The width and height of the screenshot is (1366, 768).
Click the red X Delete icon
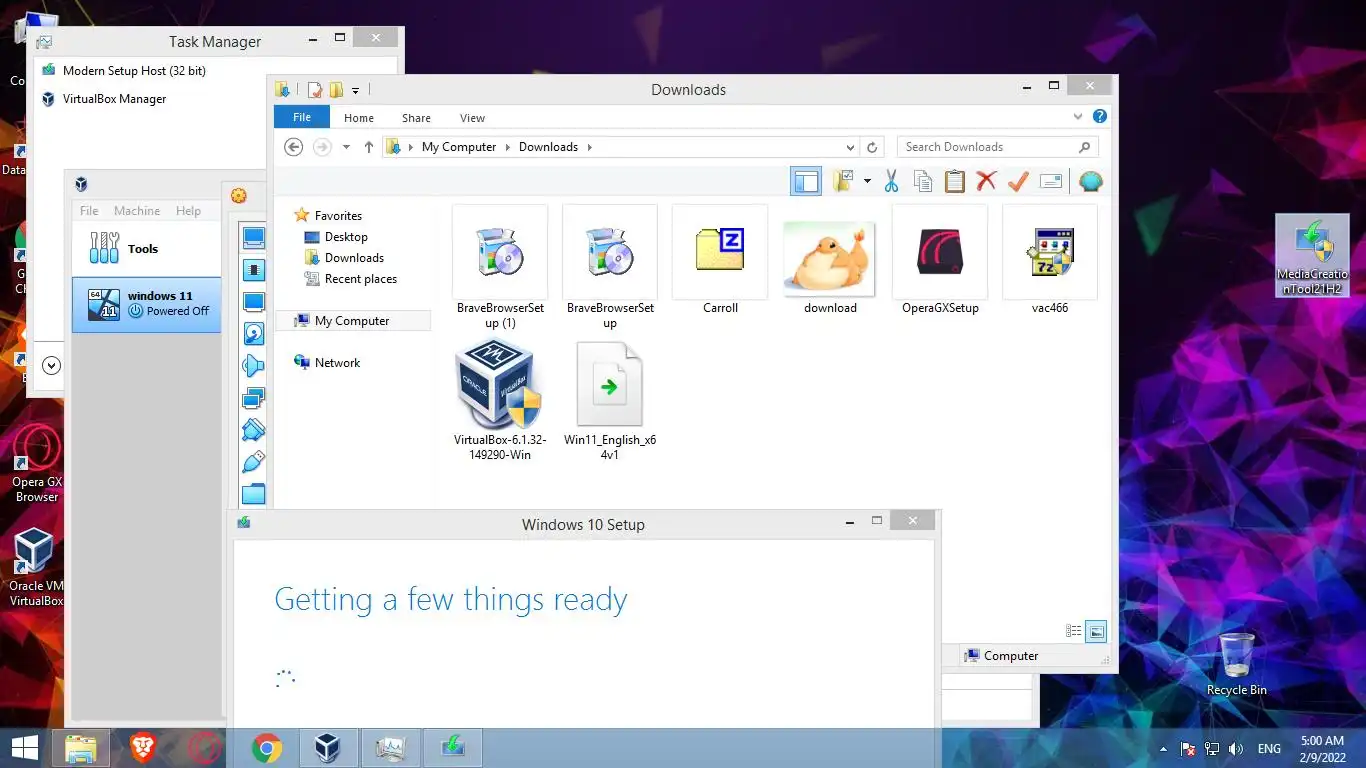[x=987, y=181]
